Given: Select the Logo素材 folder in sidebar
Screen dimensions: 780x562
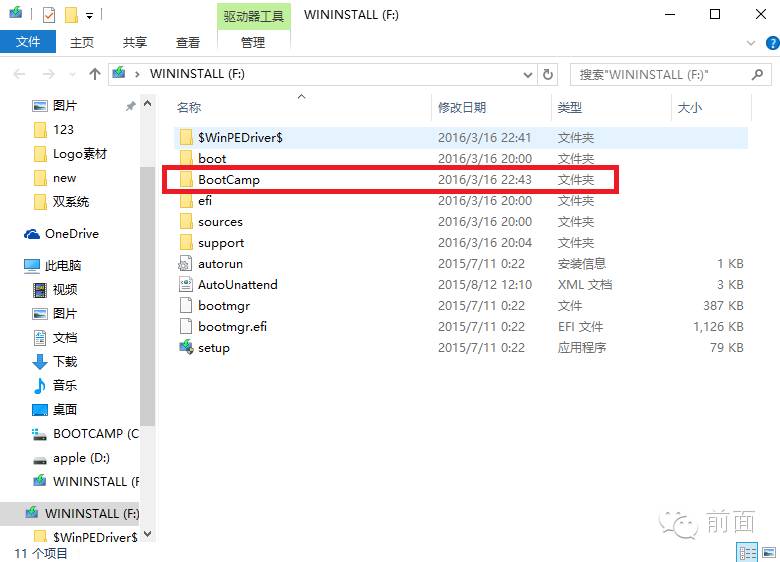Looking at the screenshot, I should click(80, 154).
